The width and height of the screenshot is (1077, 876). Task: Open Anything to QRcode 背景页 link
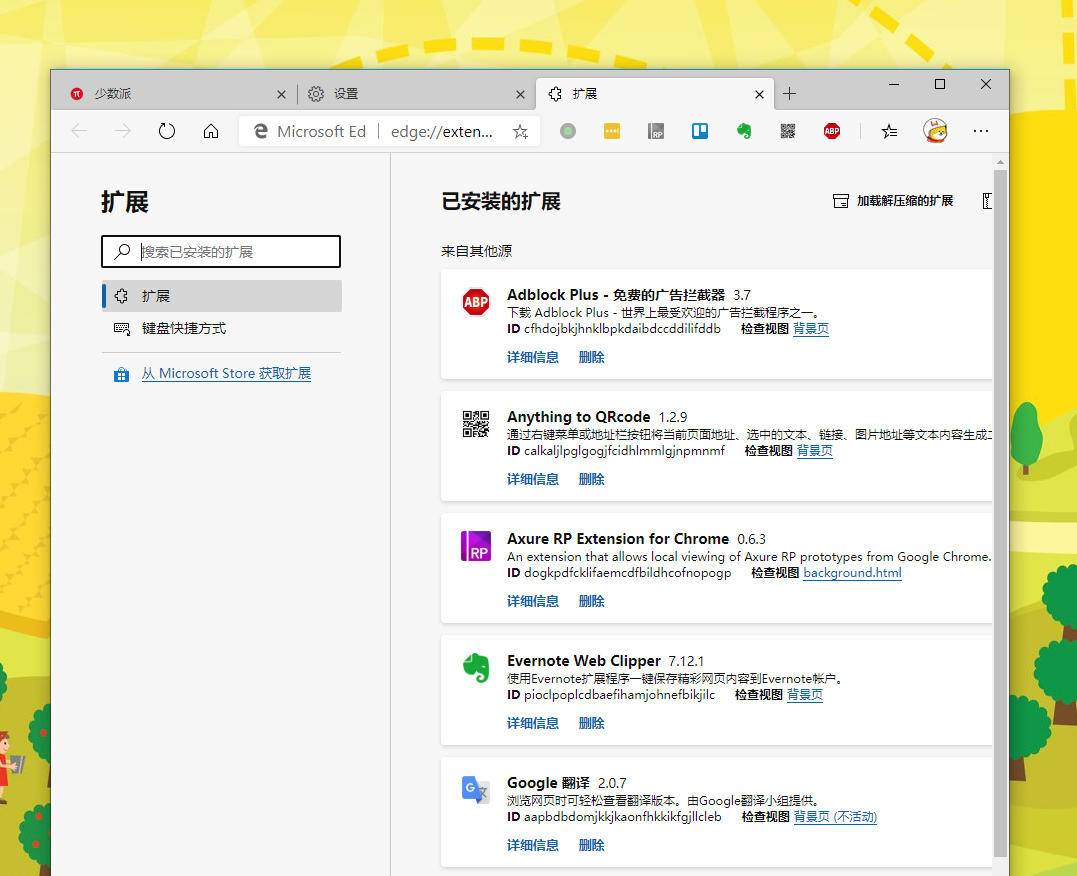tap(815, 451)
